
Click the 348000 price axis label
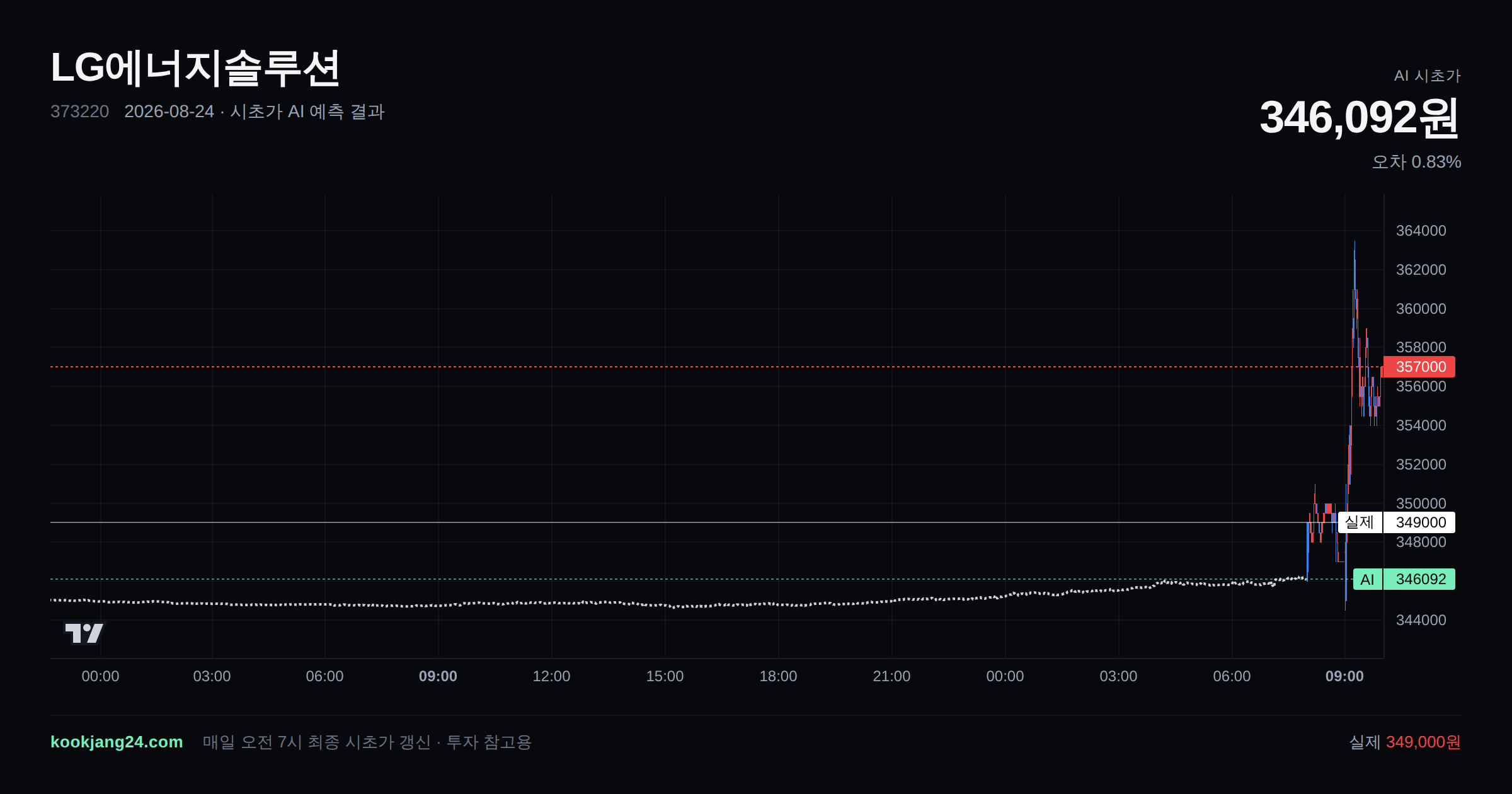tap(1421, 542)
